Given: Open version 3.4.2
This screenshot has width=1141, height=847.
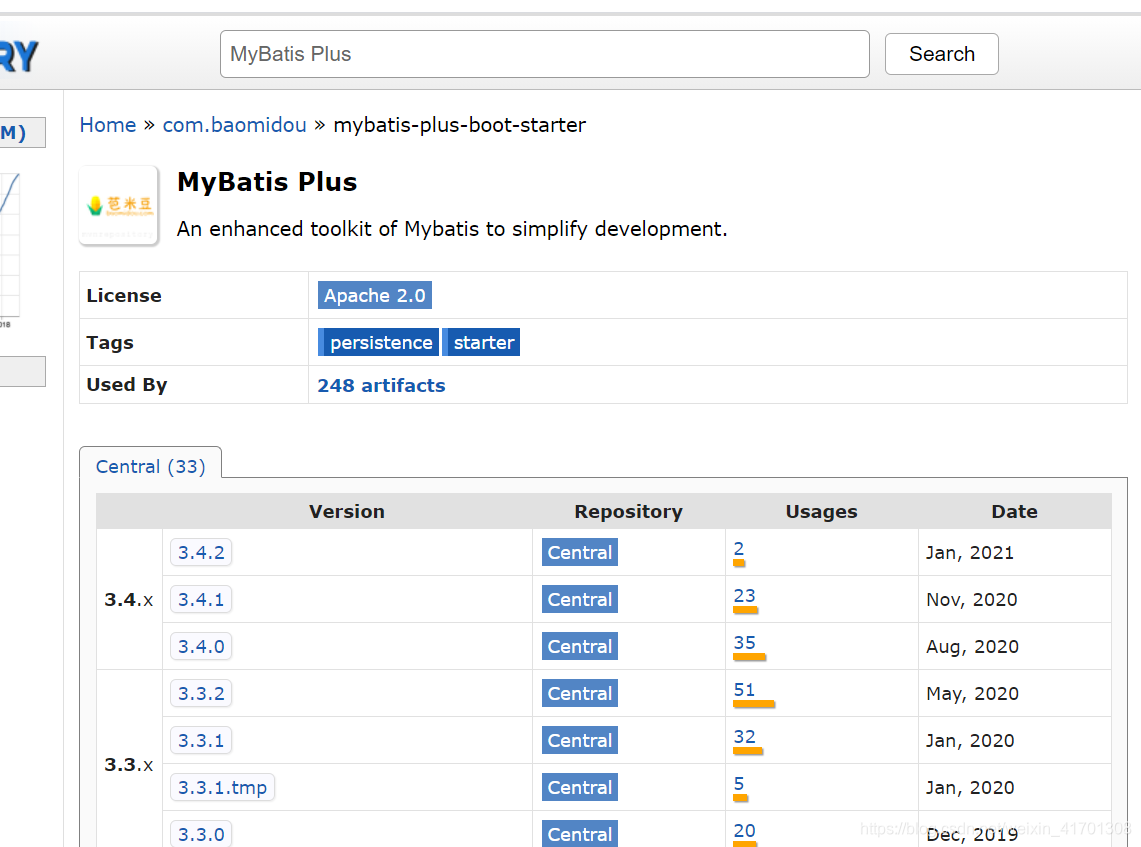Looking at the screenshot, I should (201, 553).
